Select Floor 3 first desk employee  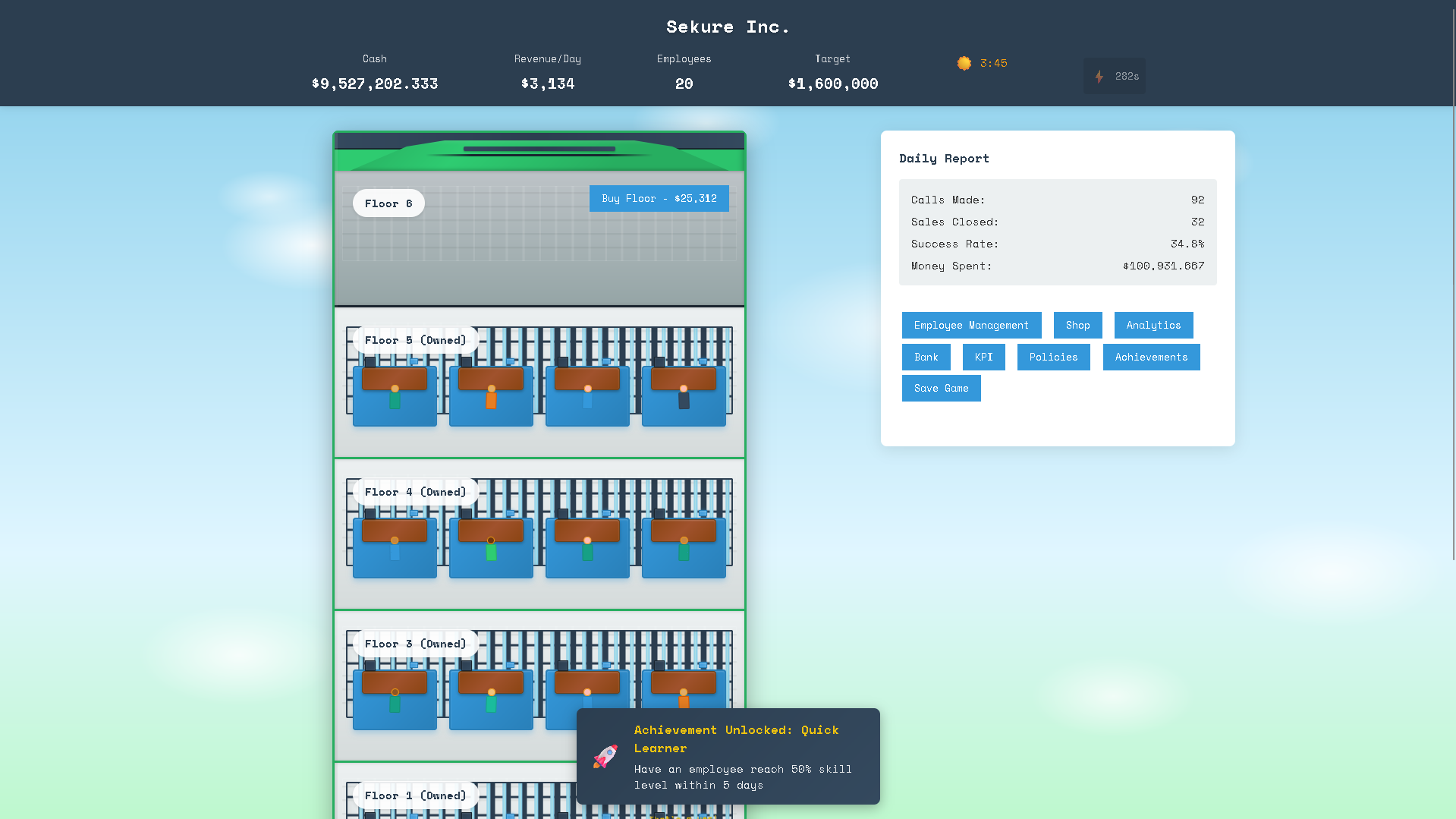[x=395, y=701]
